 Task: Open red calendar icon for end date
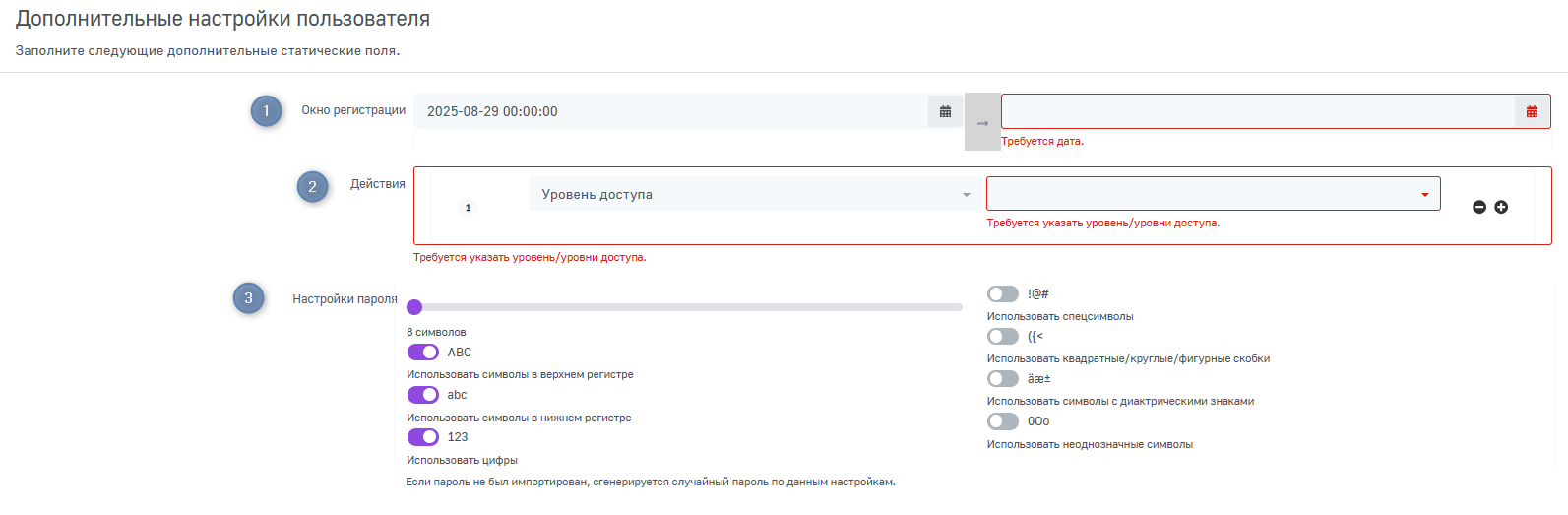pyautogui.click(x=1532, y=111)
